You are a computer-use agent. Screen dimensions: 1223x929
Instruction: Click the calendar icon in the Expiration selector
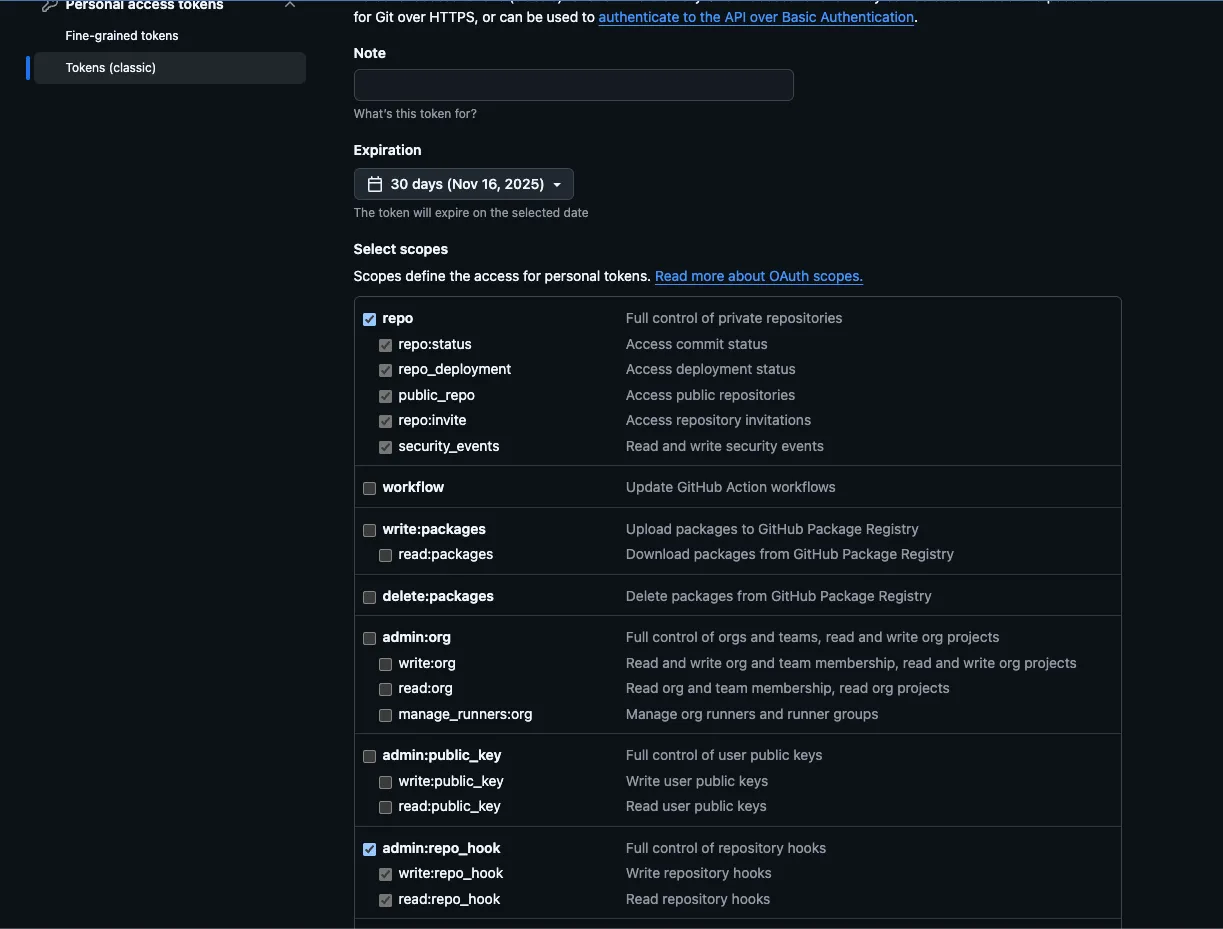(x=374, y=183)
